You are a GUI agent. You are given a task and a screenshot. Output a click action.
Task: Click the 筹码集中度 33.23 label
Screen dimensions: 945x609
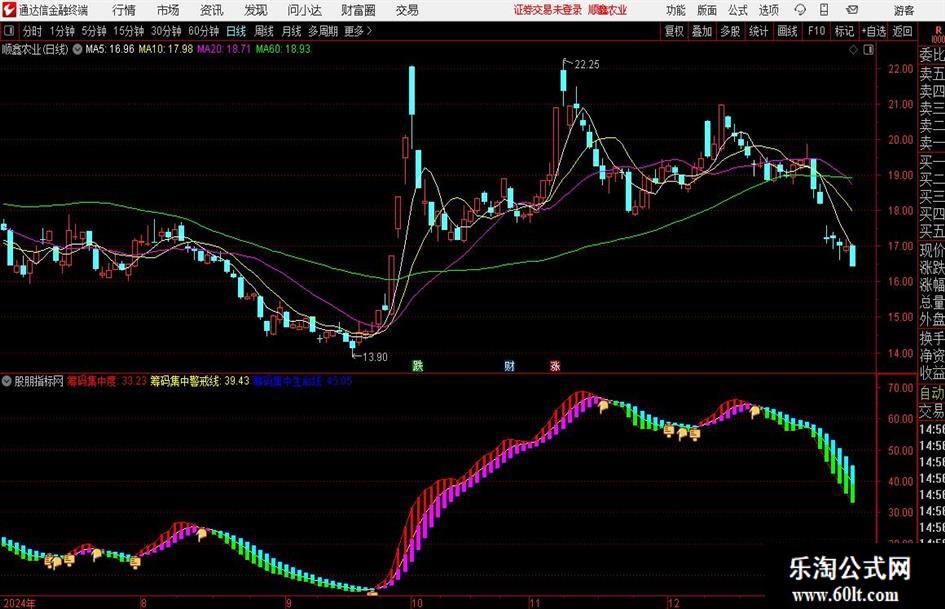pos(107,381)
